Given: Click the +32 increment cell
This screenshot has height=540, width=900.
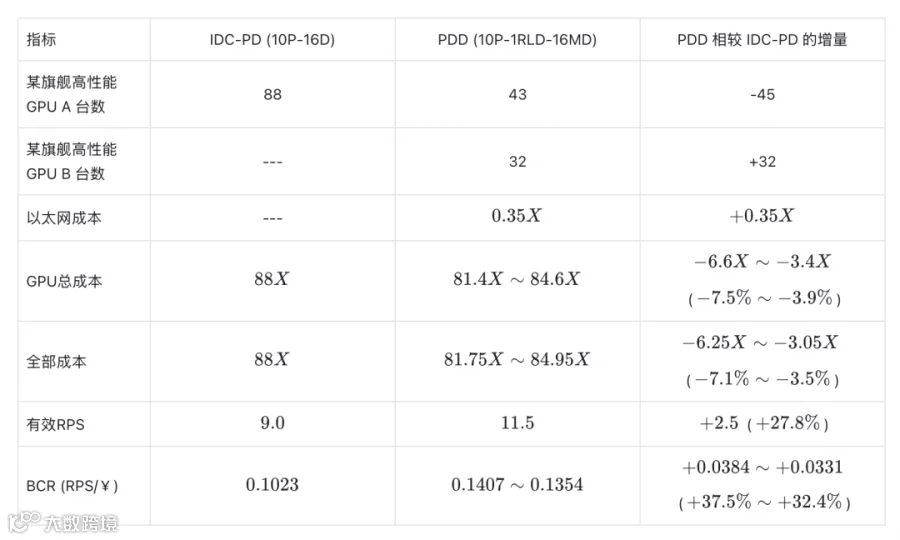Looking at the screenshot, I should [762, 161].
